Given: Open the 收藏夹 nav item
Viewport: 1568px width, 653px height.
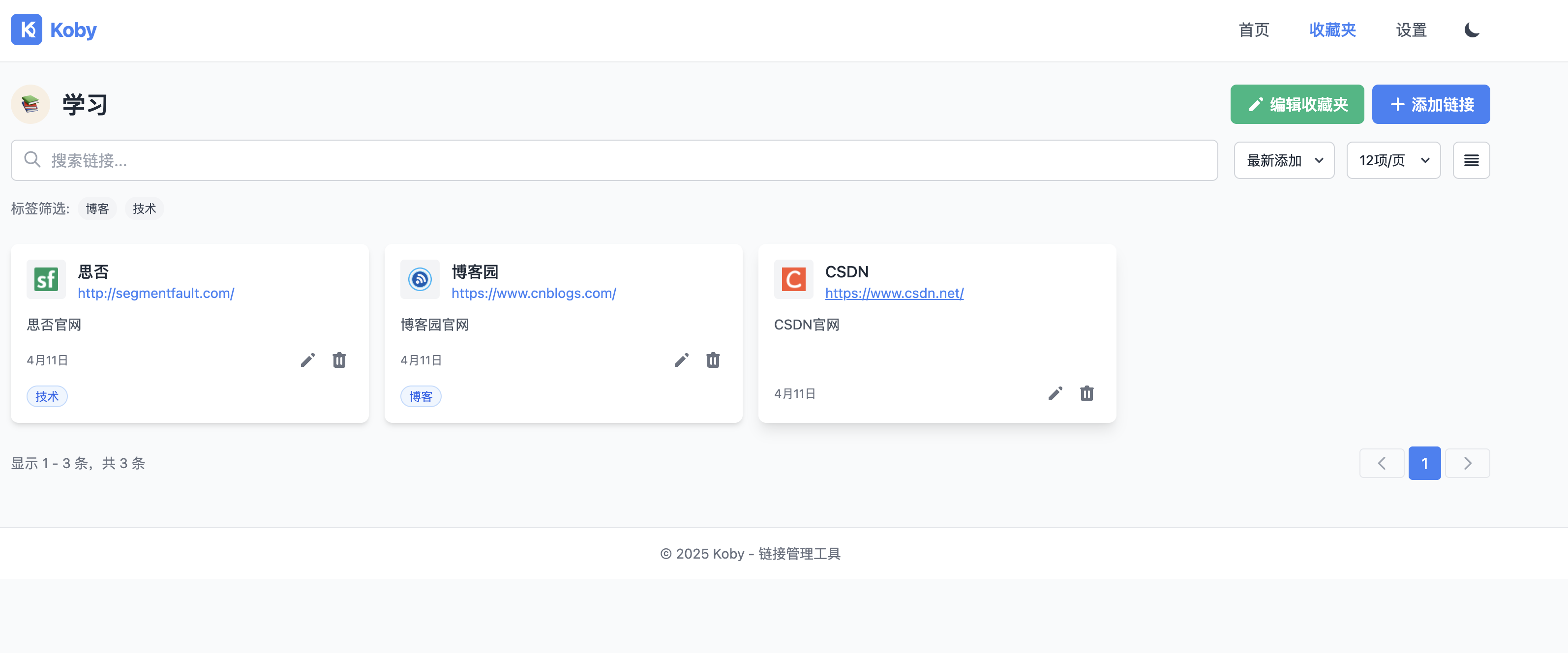Looking at the screenshot, I should [x=1332, y=30].
